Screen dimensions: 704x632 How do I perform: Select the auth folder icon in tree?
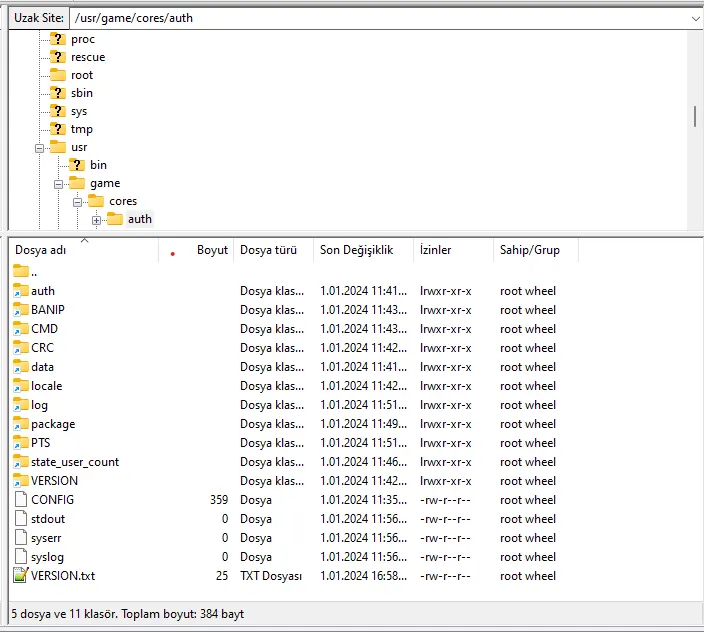[115, 219]
